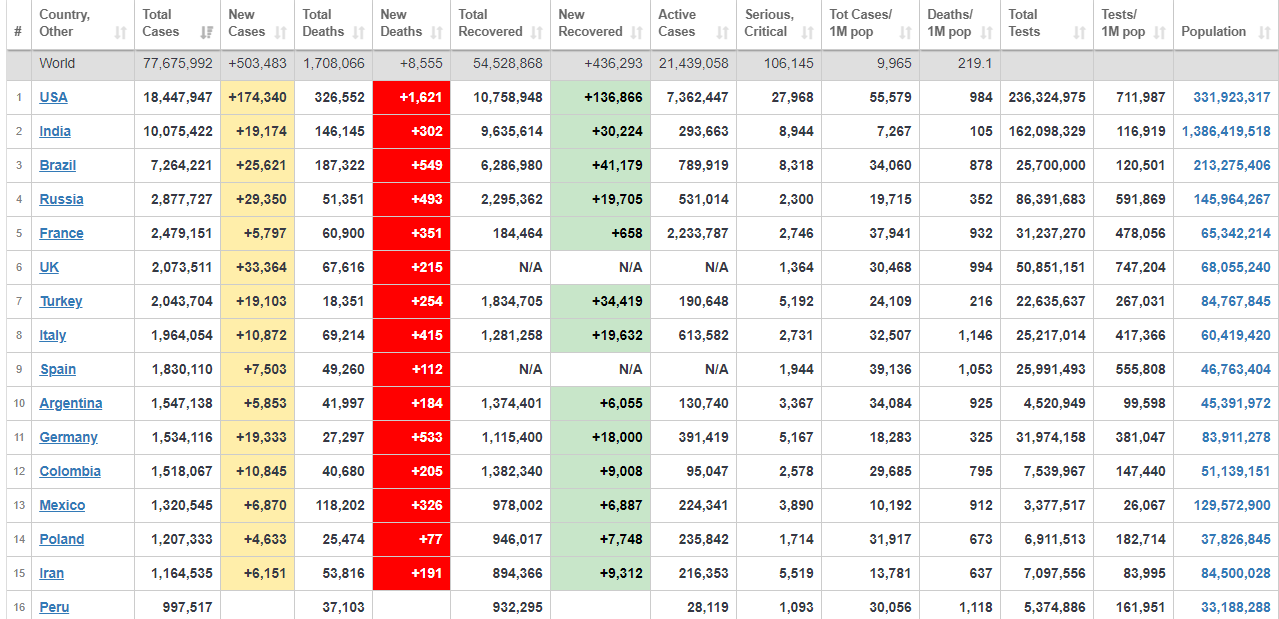
Task: Open Mexico population link 129,572,900
Action: coord(1232,505)
